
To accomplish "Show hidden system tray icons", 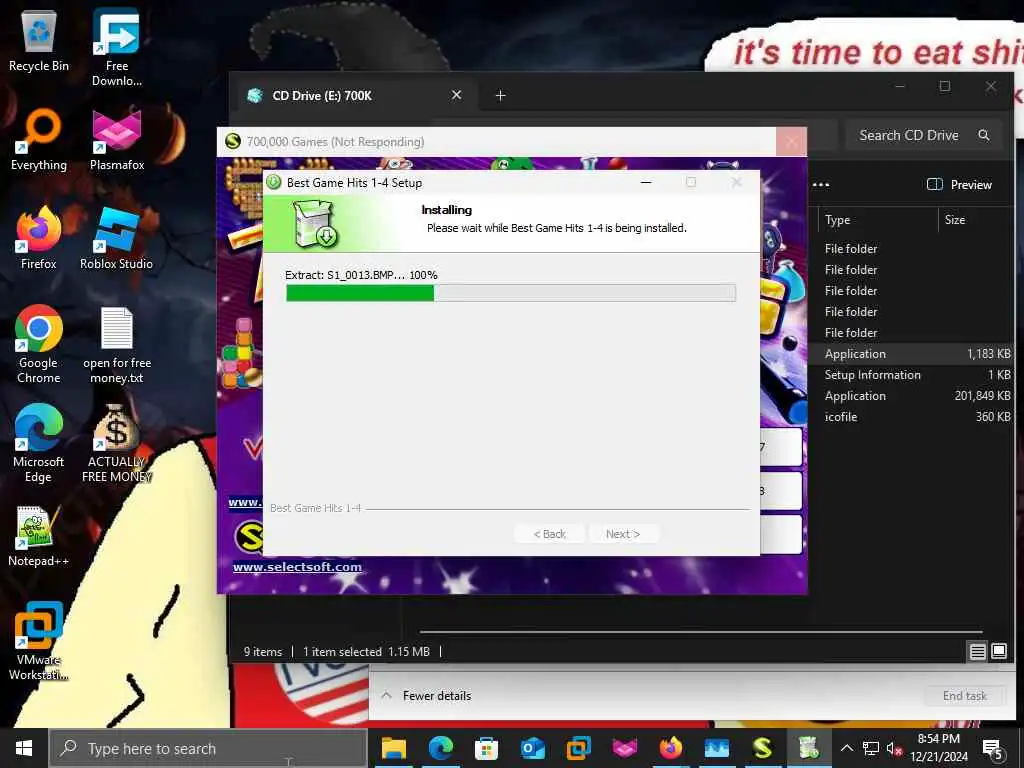I will (846, 748).
